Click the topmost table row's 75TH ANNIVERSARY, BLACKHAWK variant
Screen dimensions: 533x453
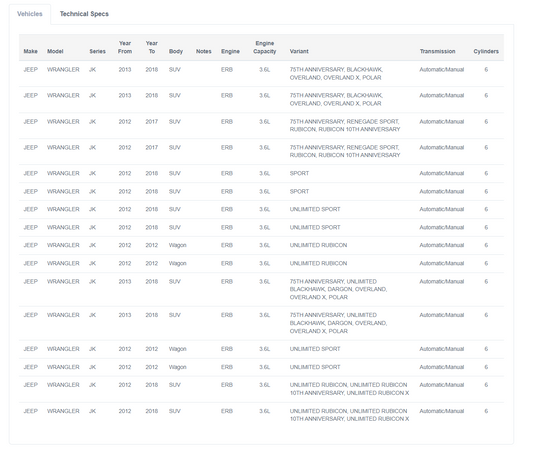click(x=336, y=74)
